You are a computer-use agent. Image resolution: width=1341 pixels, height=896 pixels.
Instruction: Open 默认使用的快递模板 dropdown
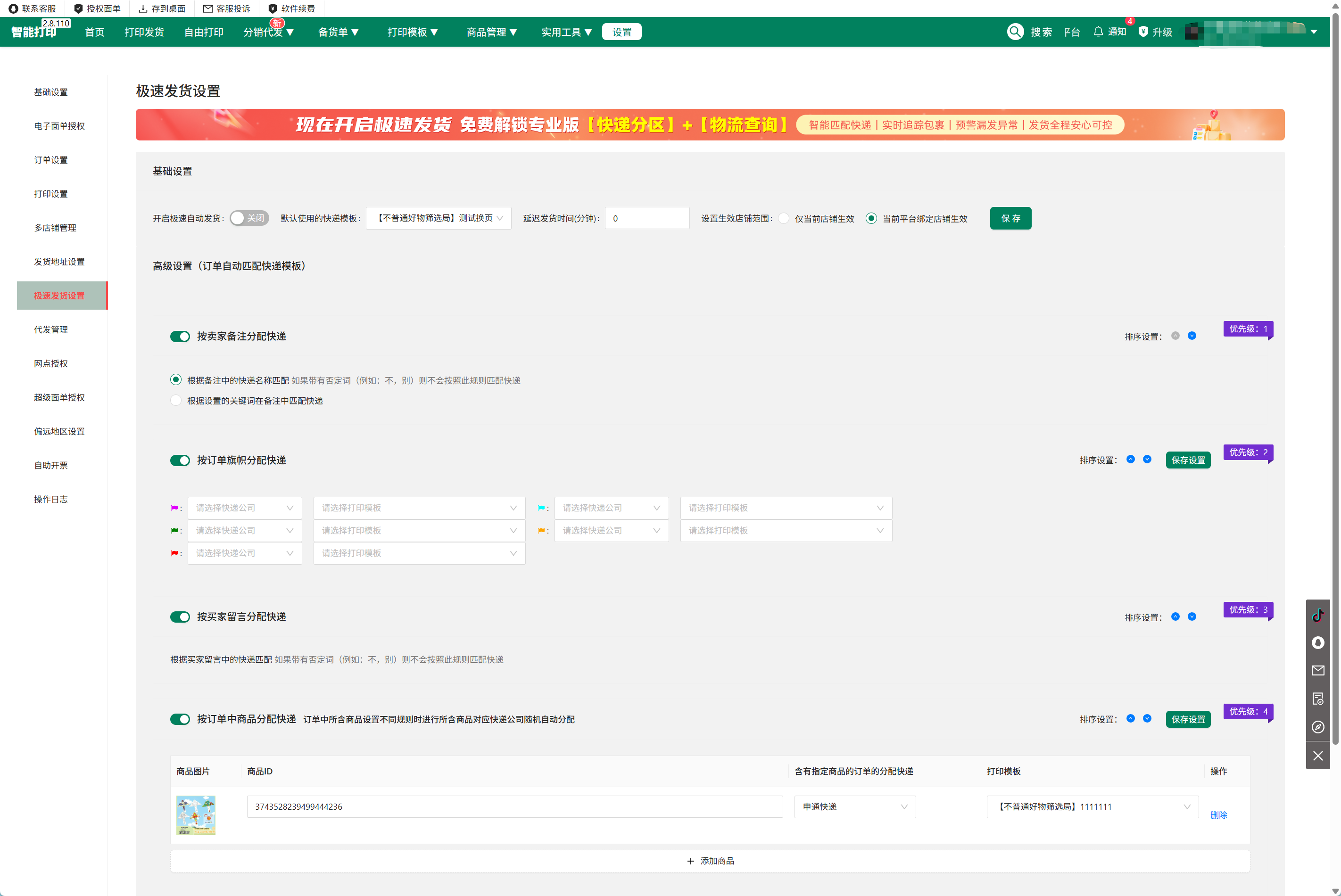[x=439, y=218]
